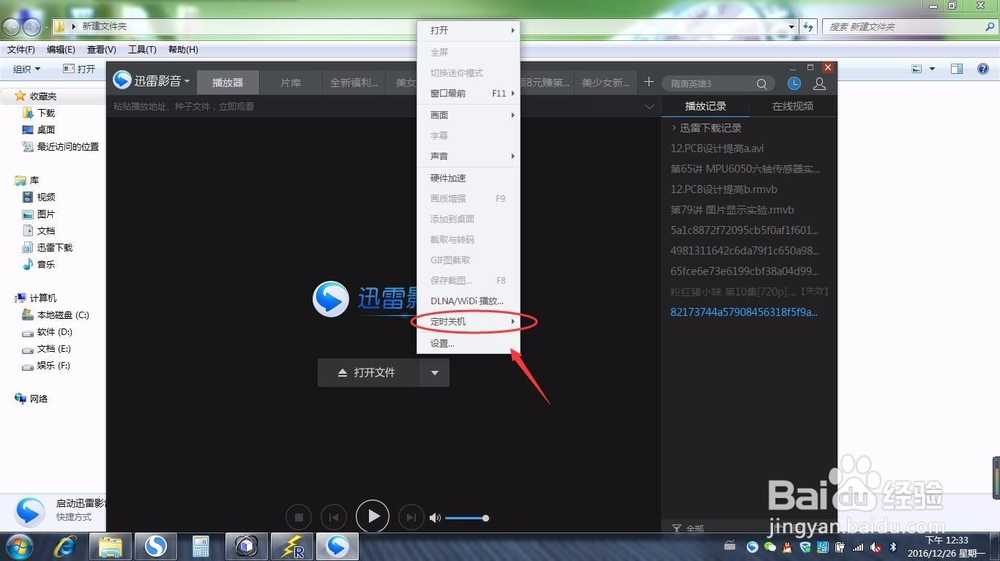
Task: Open the user account icon
Action: (x=820, y=84)
